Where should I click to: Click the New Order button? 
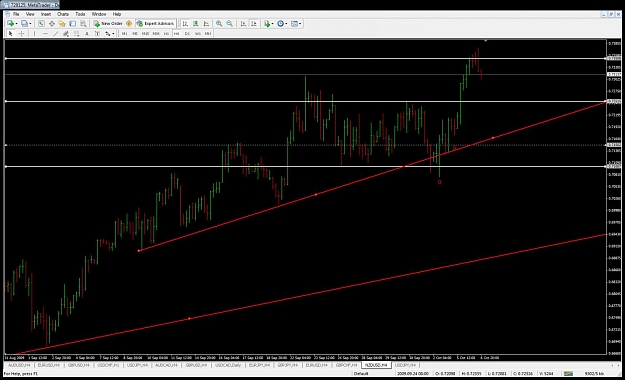pyautogui.click(x=108, y=24)
